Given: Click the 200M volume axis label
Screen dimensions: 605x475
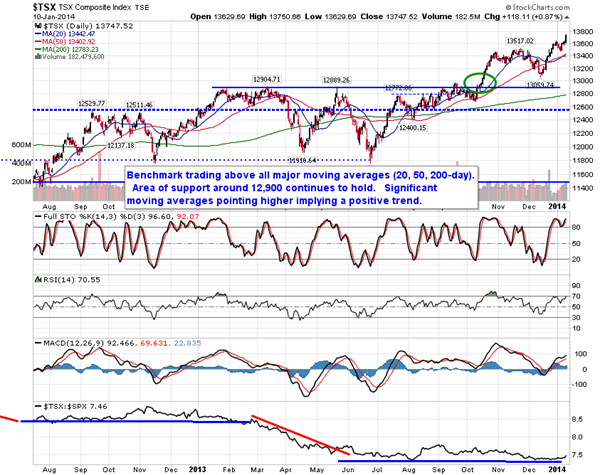Looking at the screenshot, I should pos(21,182).
